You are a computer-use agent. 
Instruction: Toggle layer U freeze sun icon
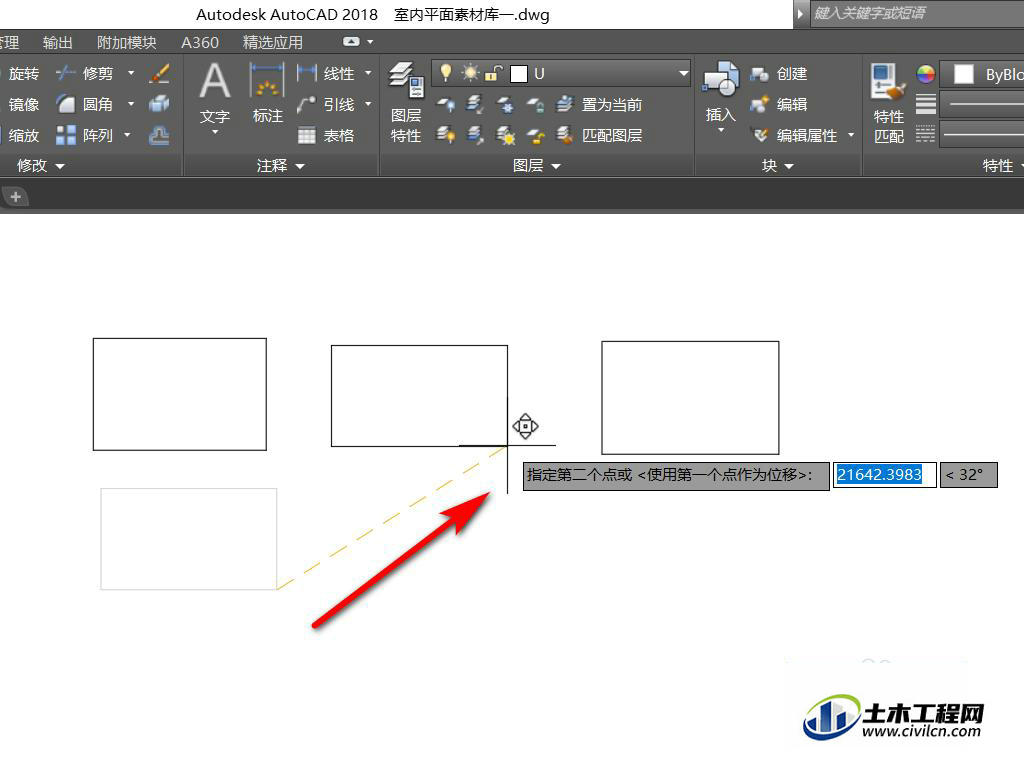point(470,72)
